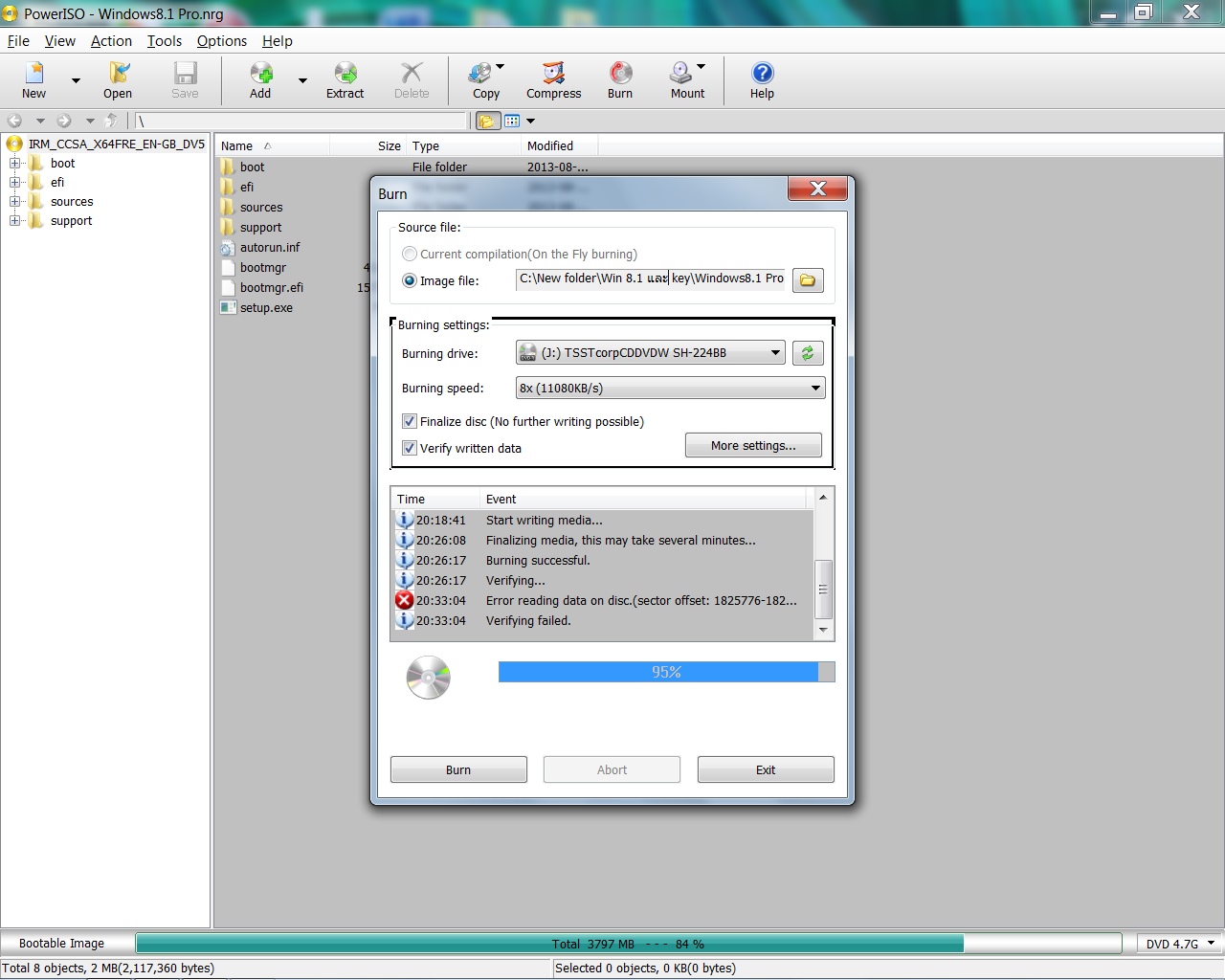
Task: Select autorun.inf in file list
Action: click(270, 247)
